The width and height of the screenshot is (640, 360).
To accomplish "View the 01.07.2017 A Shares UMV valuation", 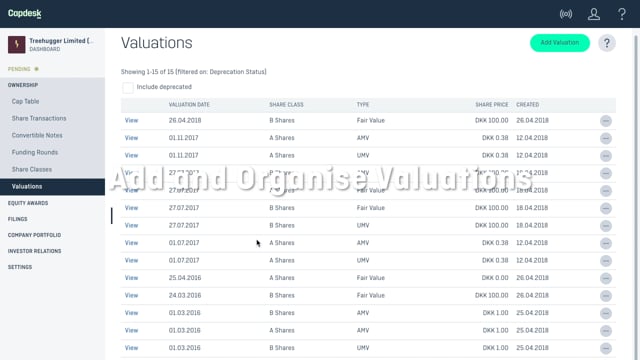I will (131, 260).
